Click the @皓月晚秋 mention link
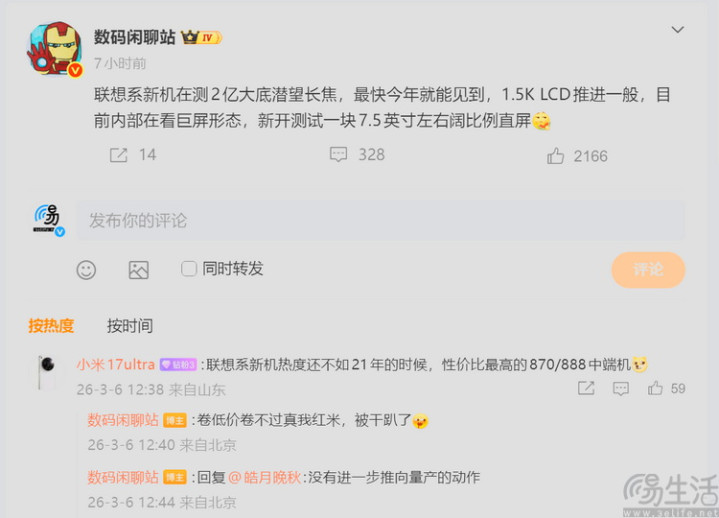This screenshot has height=518, width=719. click(x=265, y=478)
